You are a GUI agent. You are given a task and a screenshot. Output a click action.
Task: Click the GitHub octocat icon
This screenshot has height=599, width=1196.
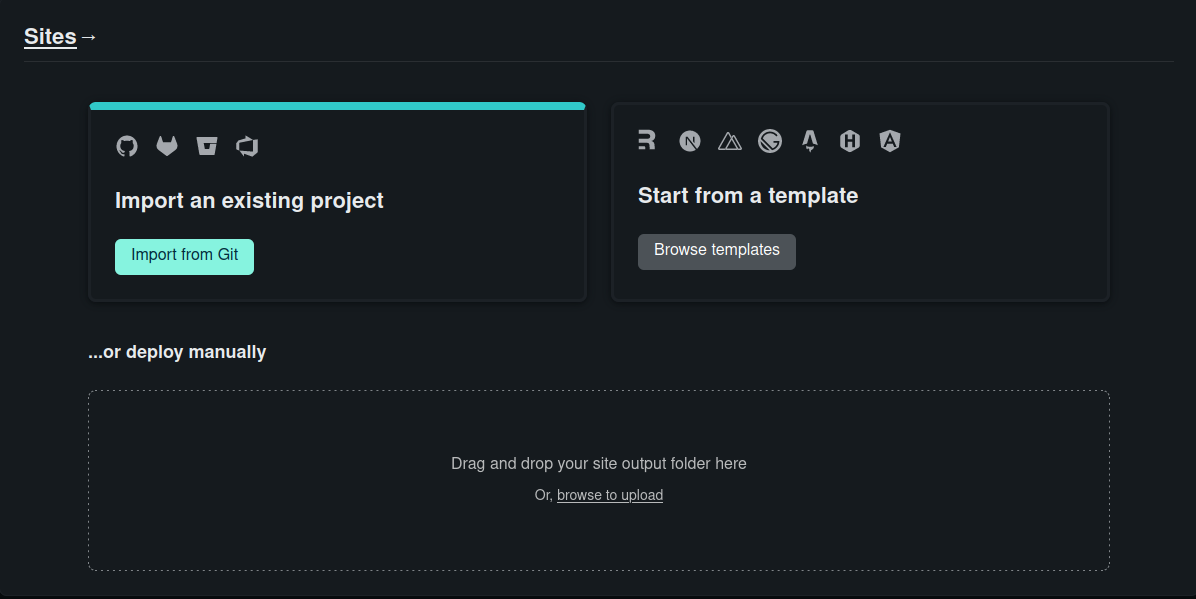point(127,146)
